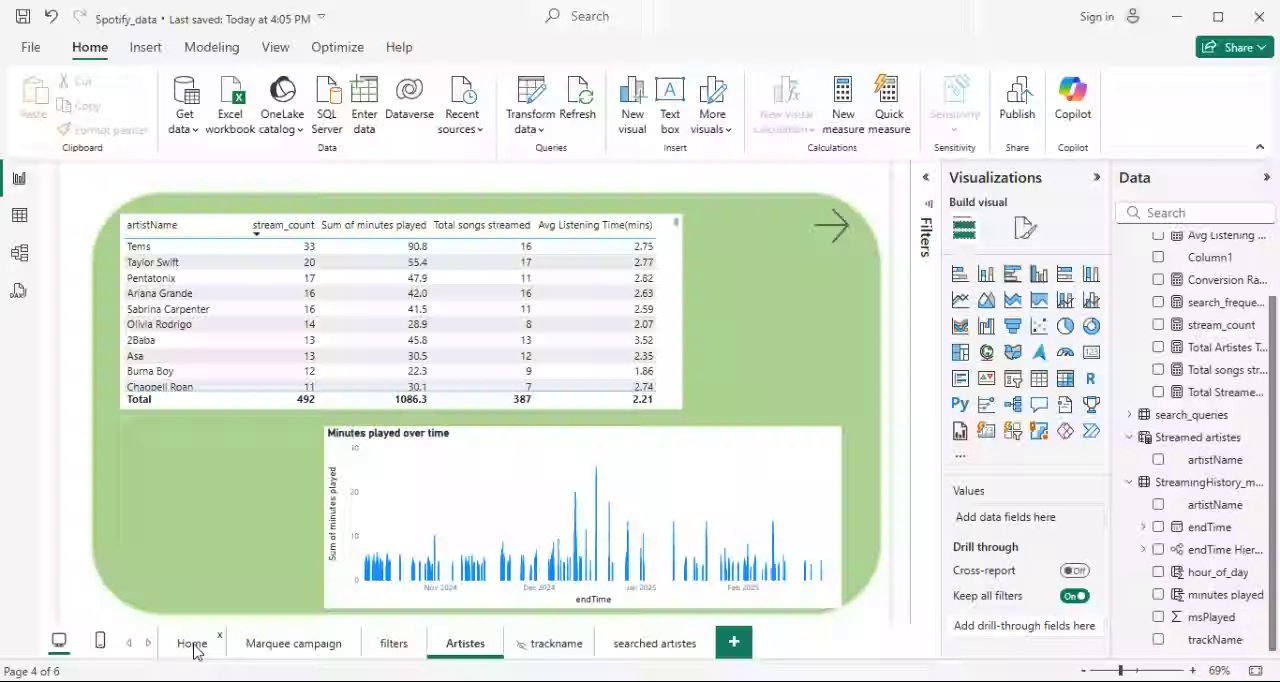Check the trackName field checkbox

click(1158, 640)
